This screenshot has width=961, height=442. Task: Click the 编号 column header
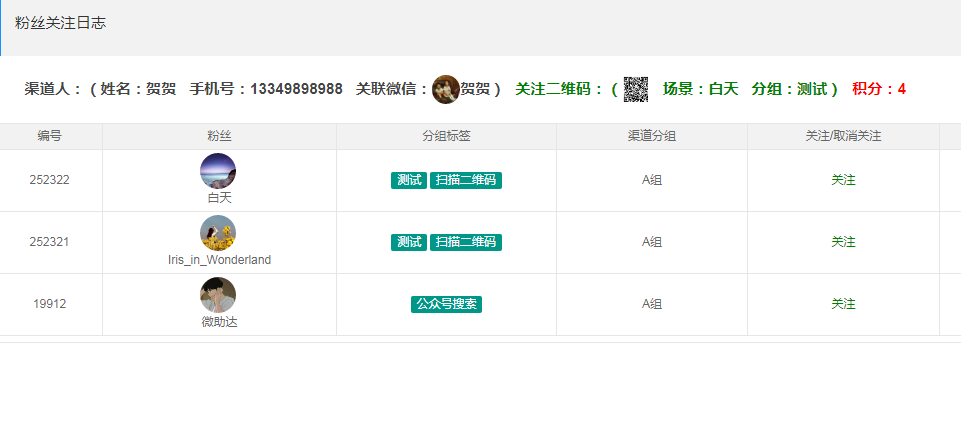(49, 136)
